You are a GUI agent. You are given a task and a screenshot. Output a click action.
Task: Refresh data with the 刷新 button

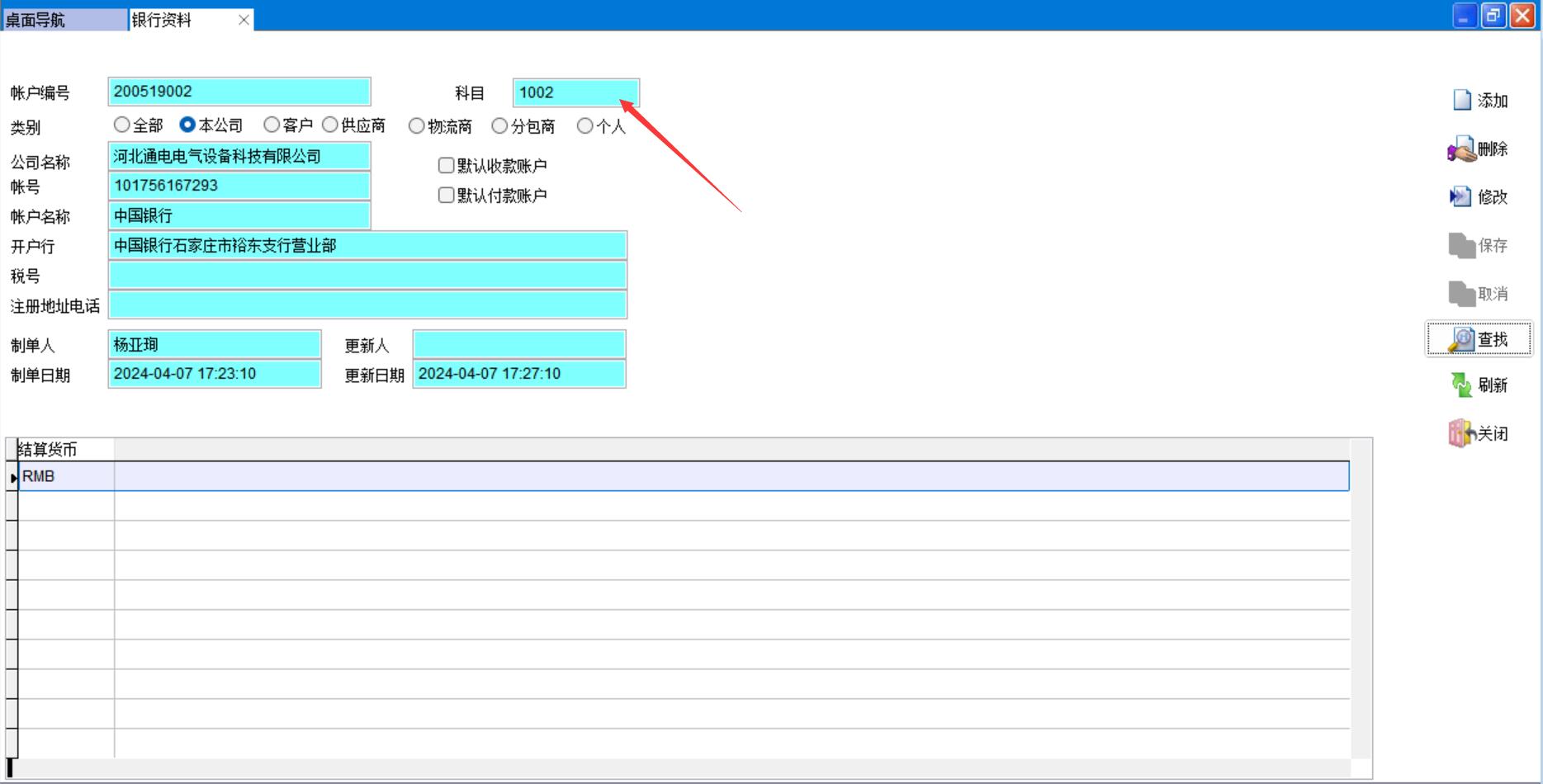click(x=1479, y=385)
